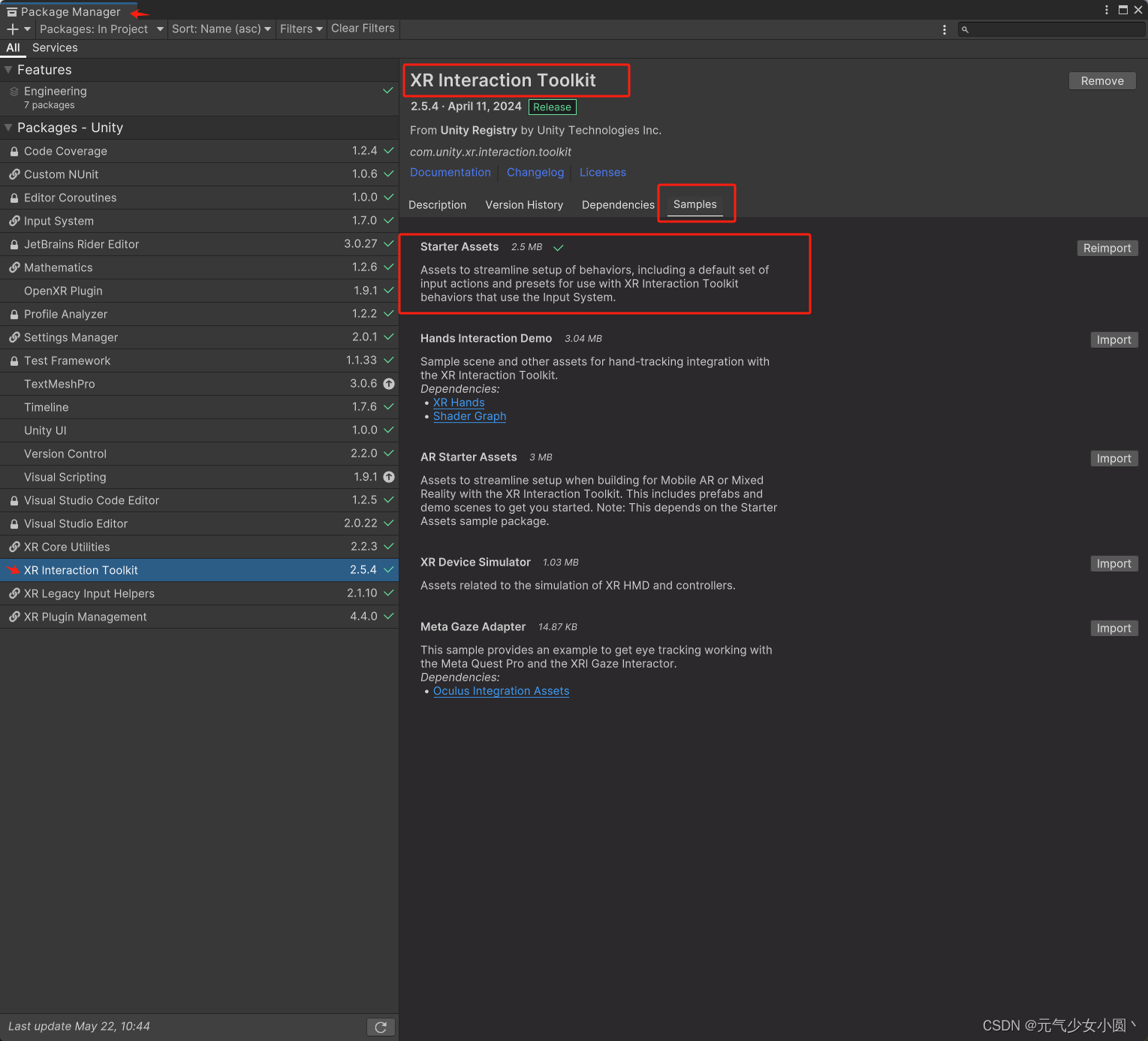
Task: Click link icon beside XR Legacy Input Helpers
Action: pyautogui.click(x=14, y=593)
